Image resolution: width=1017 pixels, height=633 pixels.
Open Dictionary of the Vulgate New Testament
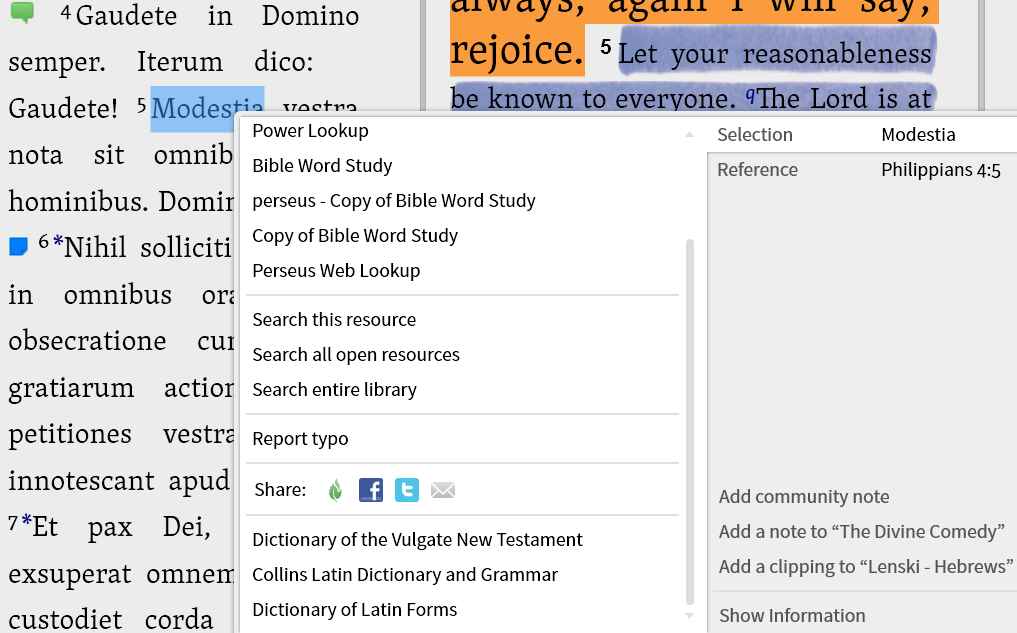click(417, 540)
